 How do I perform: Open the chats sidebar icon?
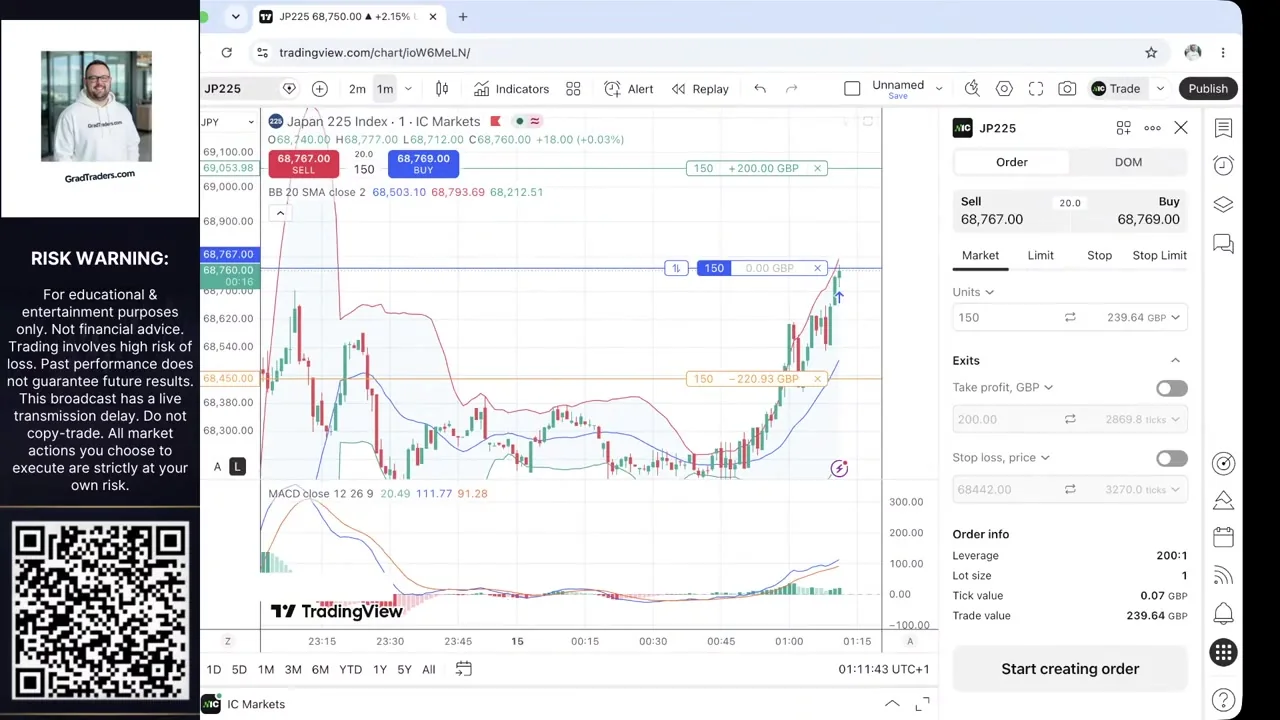point(1223,243)
